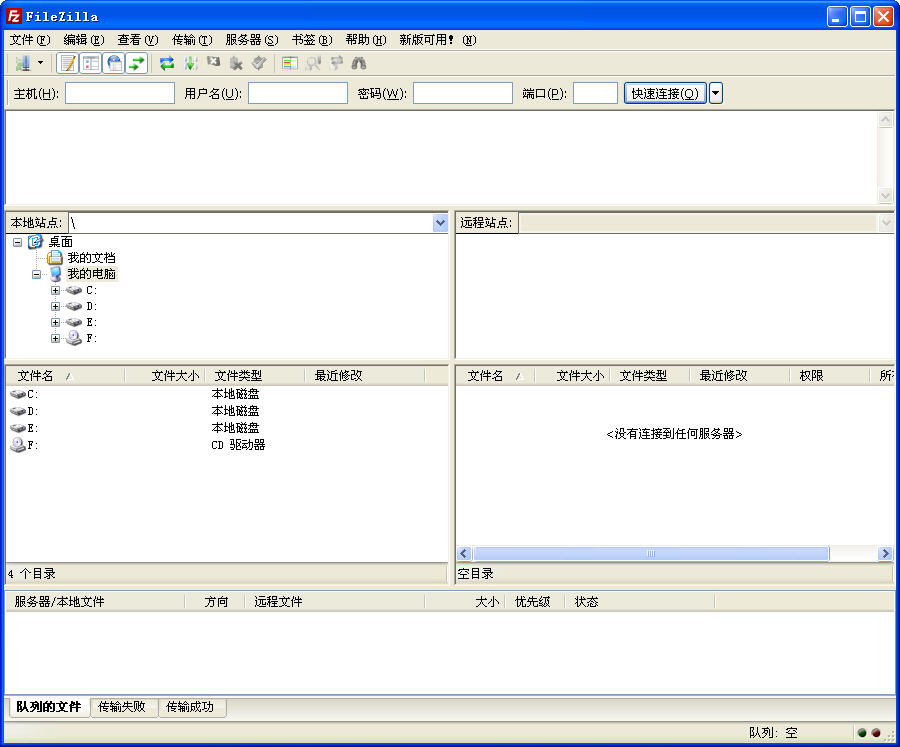Click the 主机 host input field
Image resolution: width=900 pixels, height=747 pixels.
pyautogui.click(x=120, y=93)
